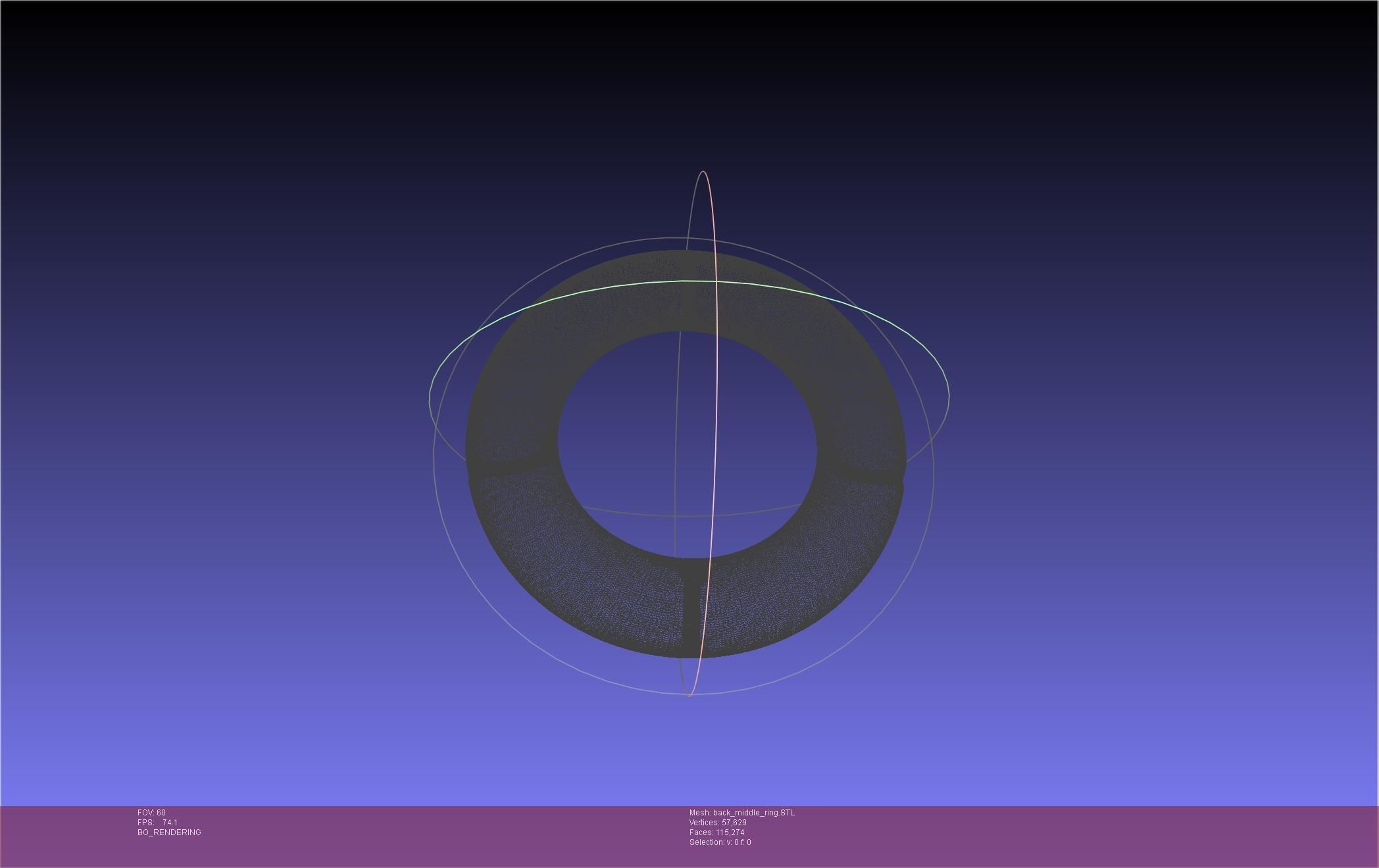Click the Faces: 115,274 label
Image resolution: width=1379 pixels, height=868 pixels.
716,832
